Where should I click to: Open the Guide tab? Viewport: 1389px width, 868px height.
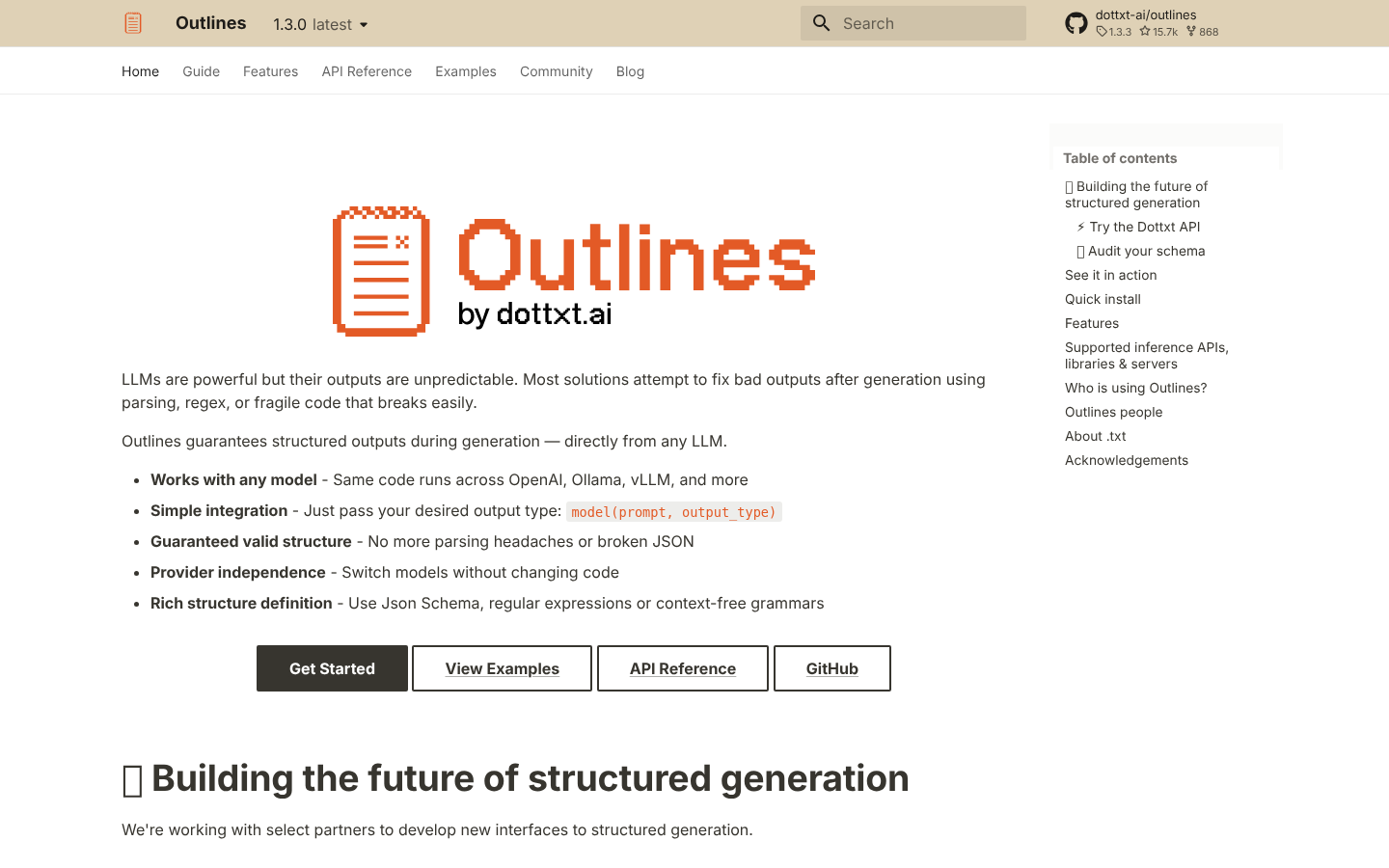pyautogui.click(x=201, y=71)
